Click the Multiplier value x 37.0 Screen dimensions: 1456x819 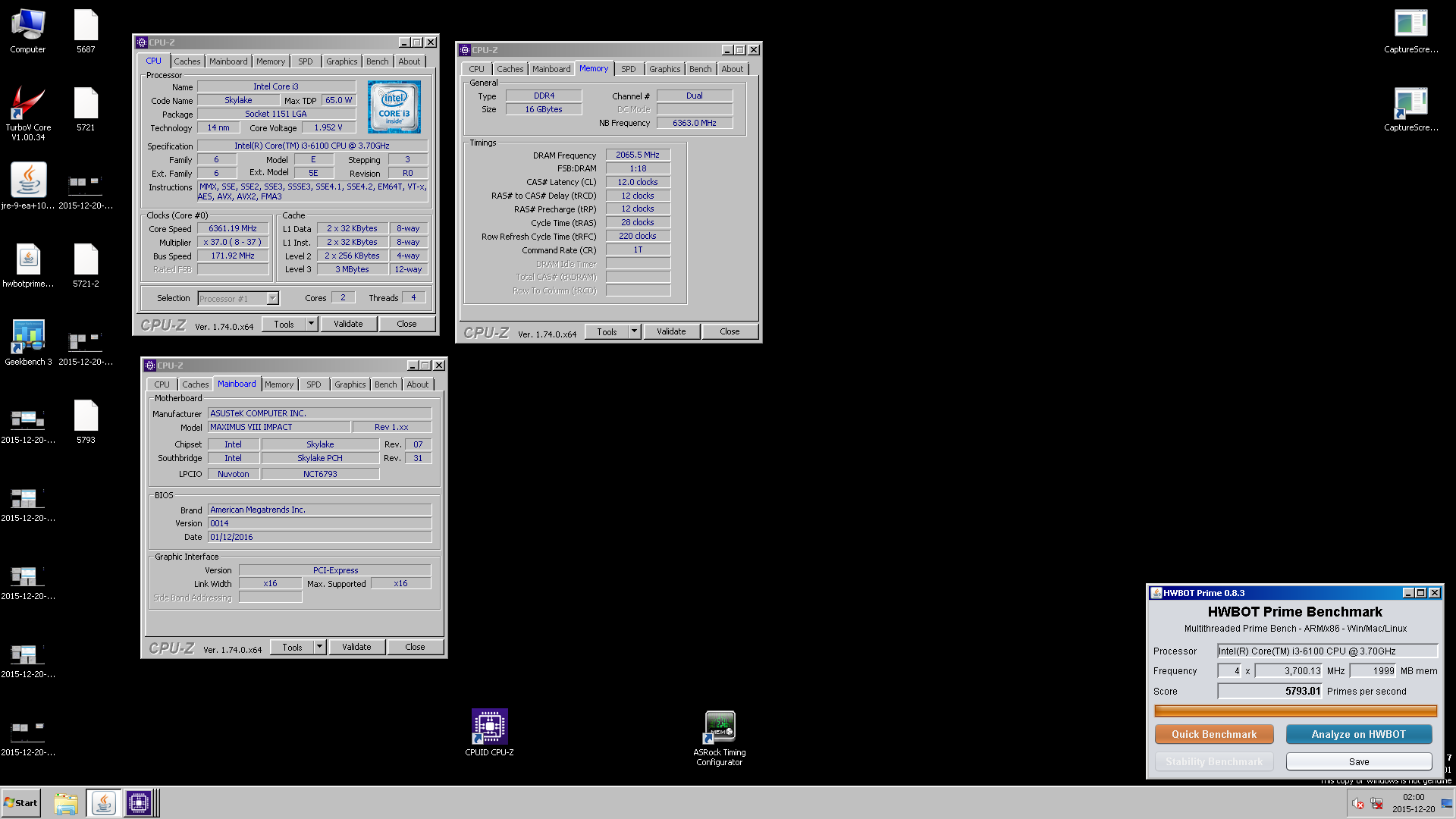pyautogui.click(x=233, y=242)
